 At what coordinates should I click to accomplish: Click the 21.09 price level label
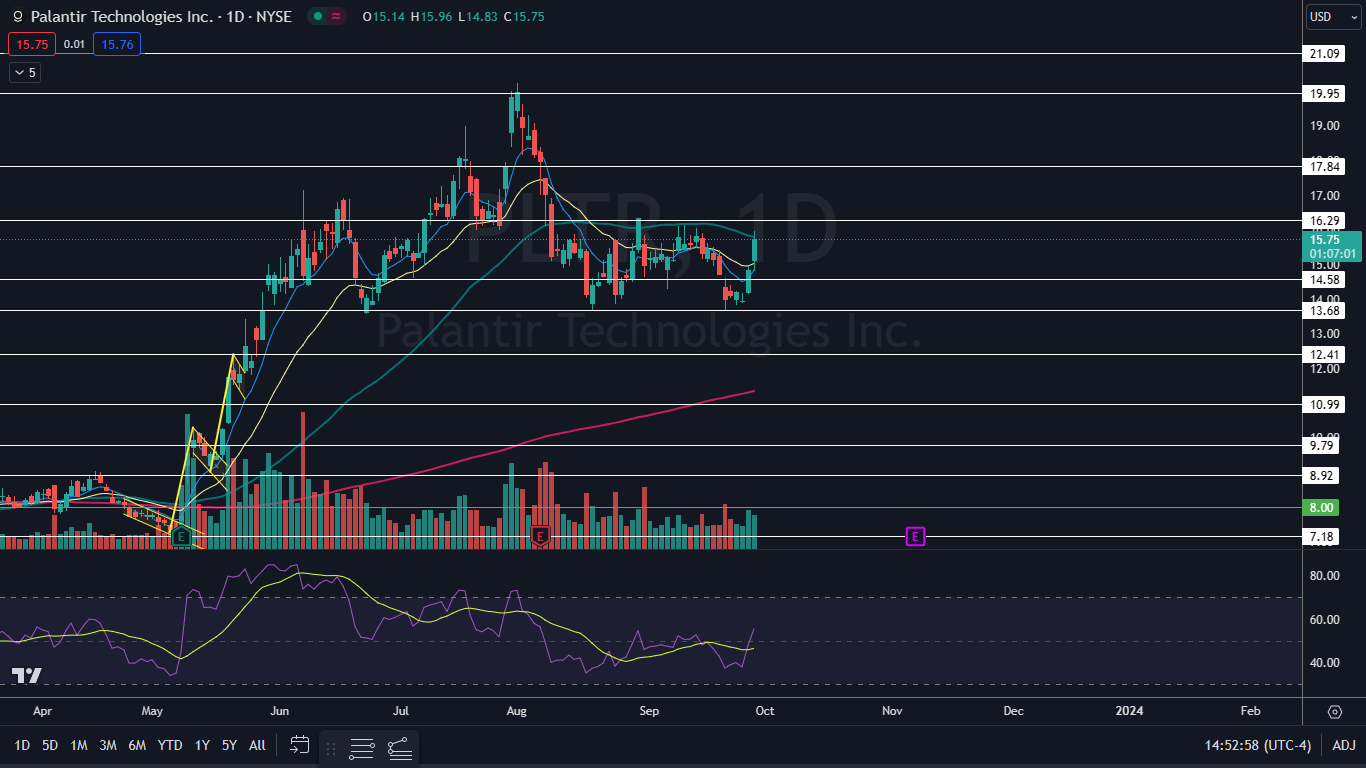pos(1324,53)
